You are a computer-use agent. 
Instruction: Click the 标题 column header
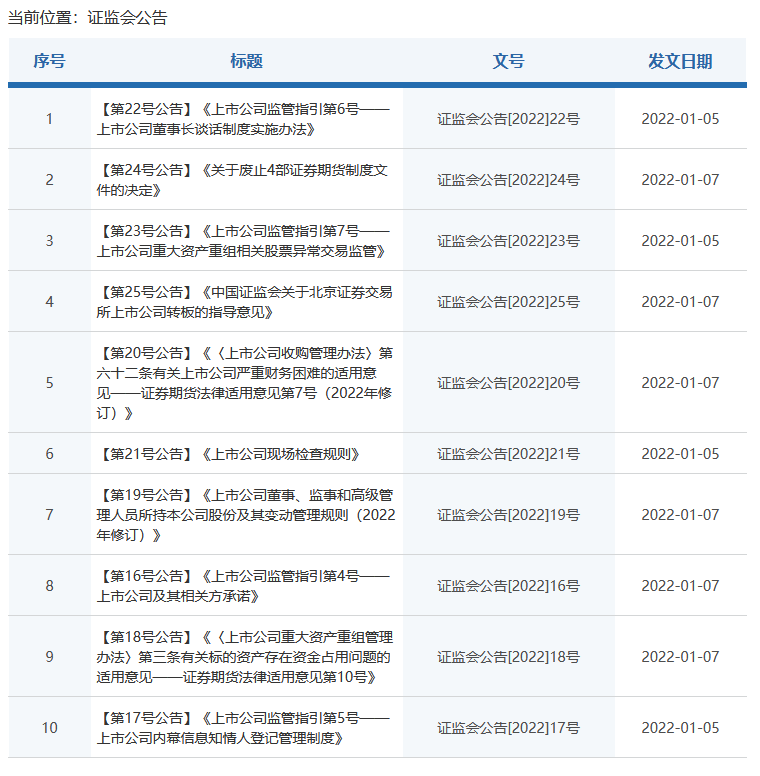click(x=246, y=61)
